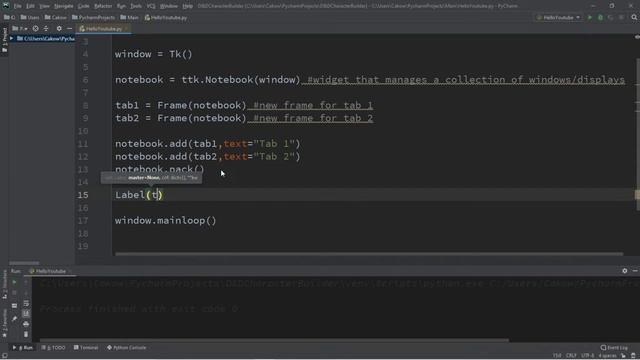640x360 pixels.
Task: Click the stop button in Run panel
Action: tap(14, 293)
